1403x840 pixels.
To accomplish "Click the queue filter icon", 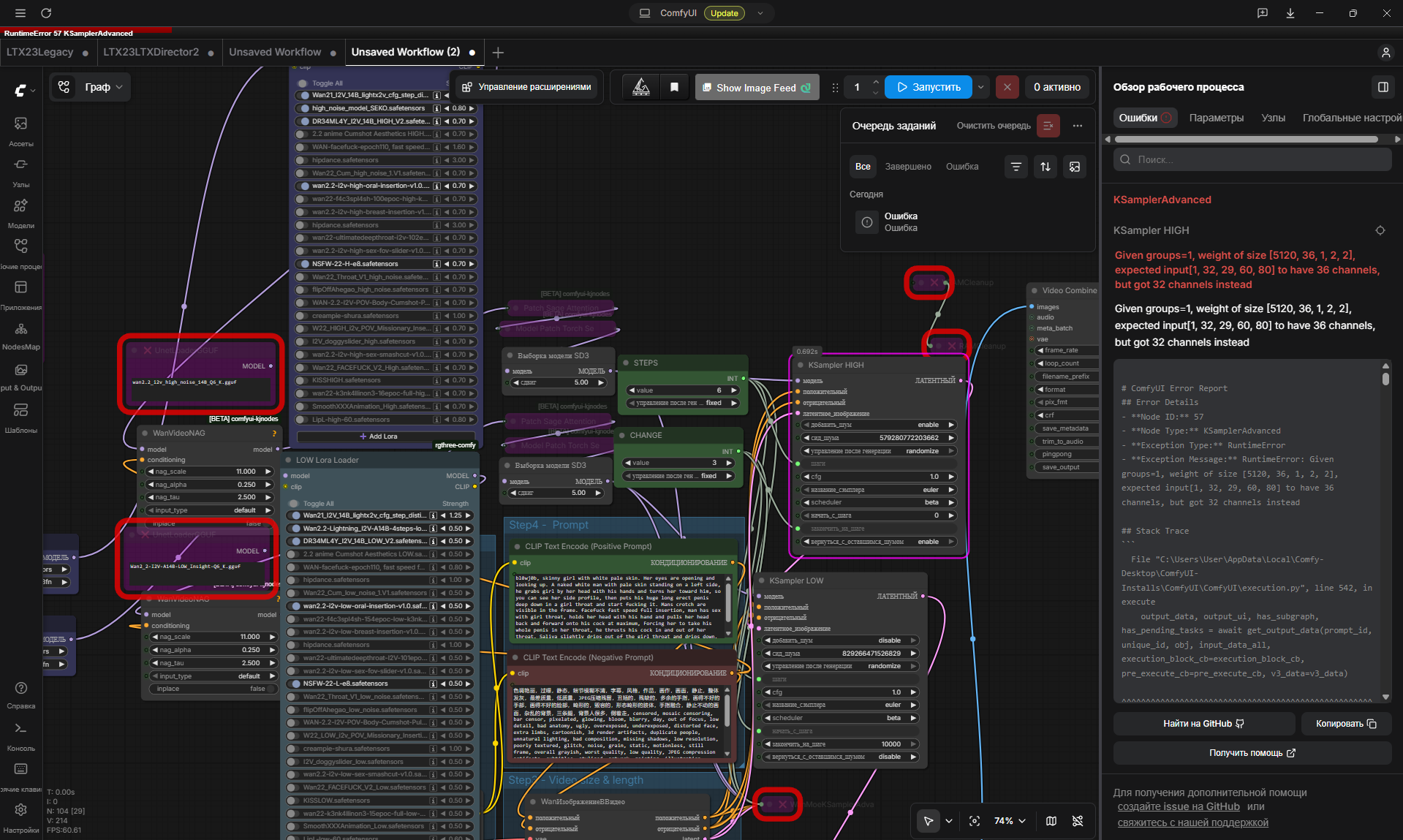I will (1016, 167).
